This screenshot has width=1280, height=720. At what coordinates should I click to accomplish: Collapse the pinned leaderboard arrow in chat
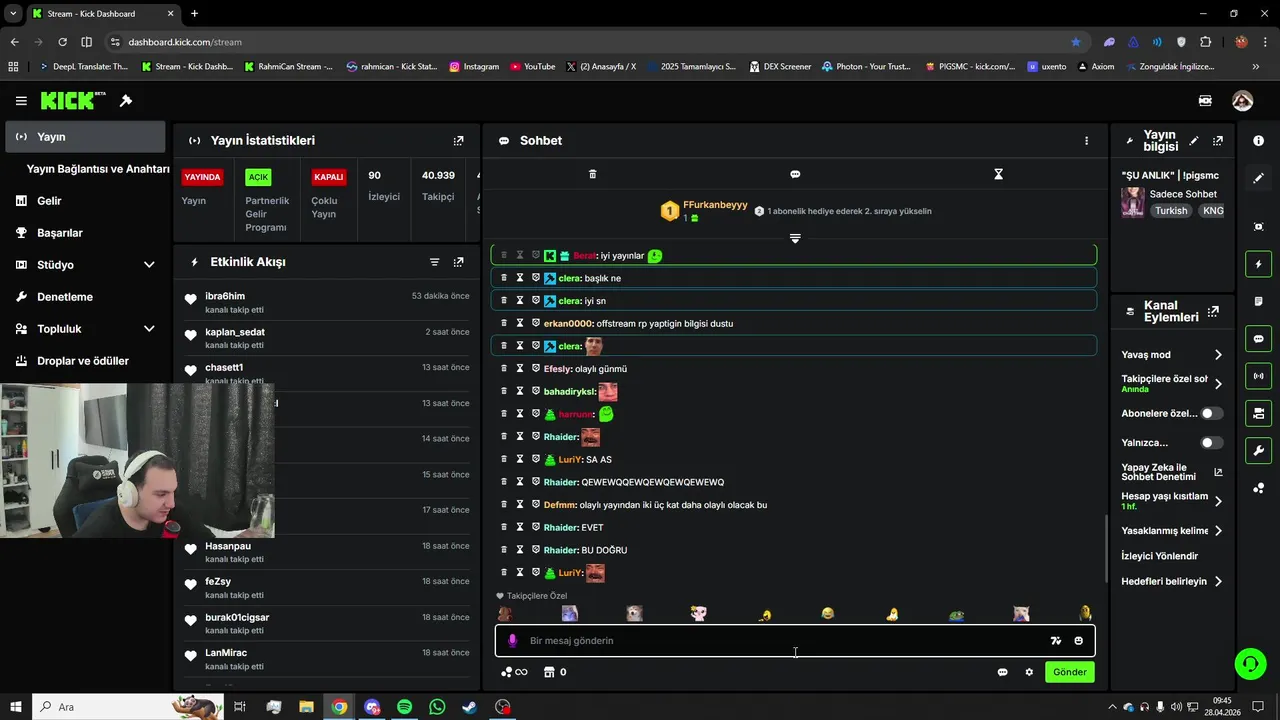tap(795, 238)
